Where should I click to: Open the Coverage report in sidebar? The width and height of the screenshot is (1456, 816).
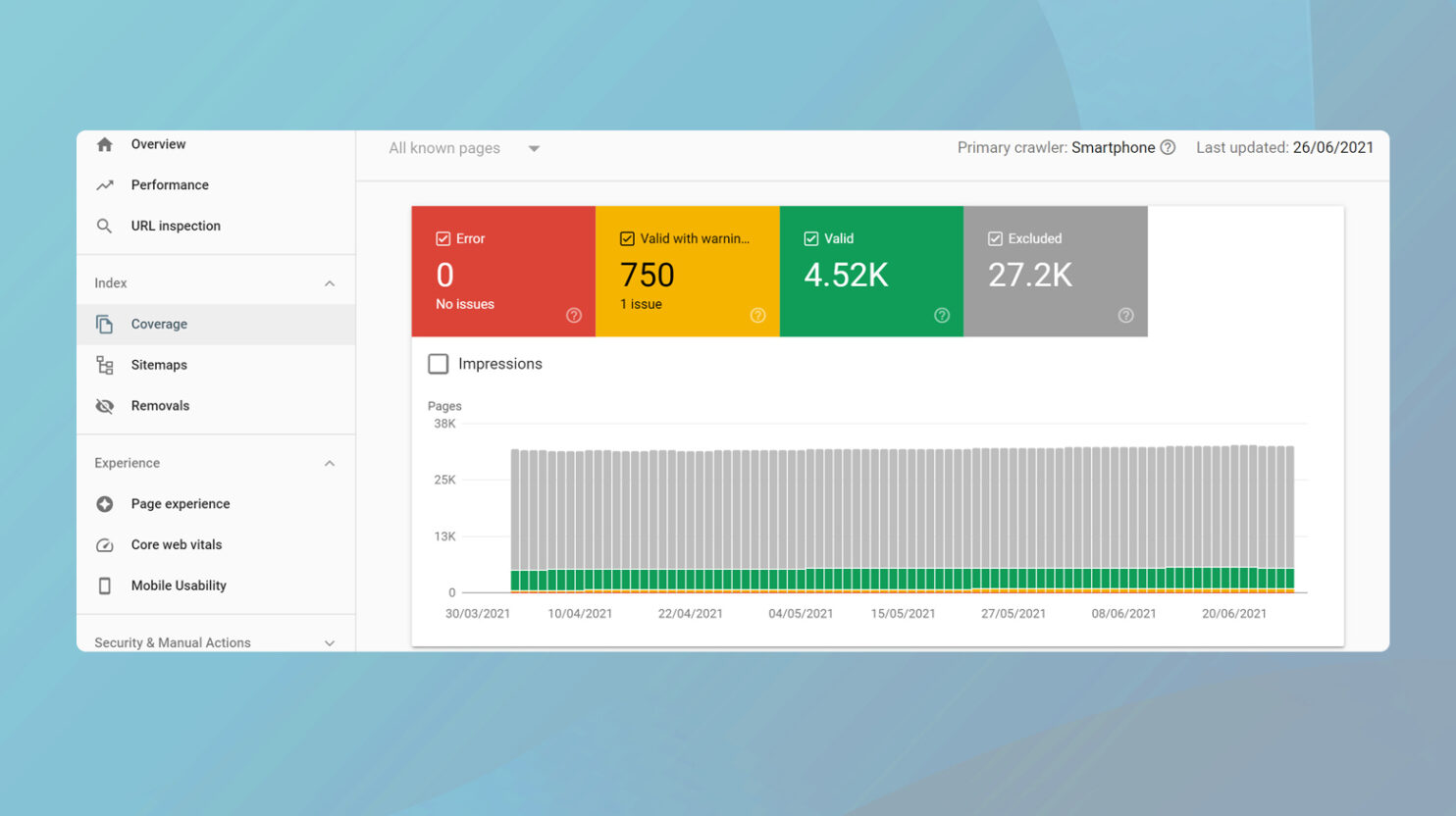click(x=159, y=325)
